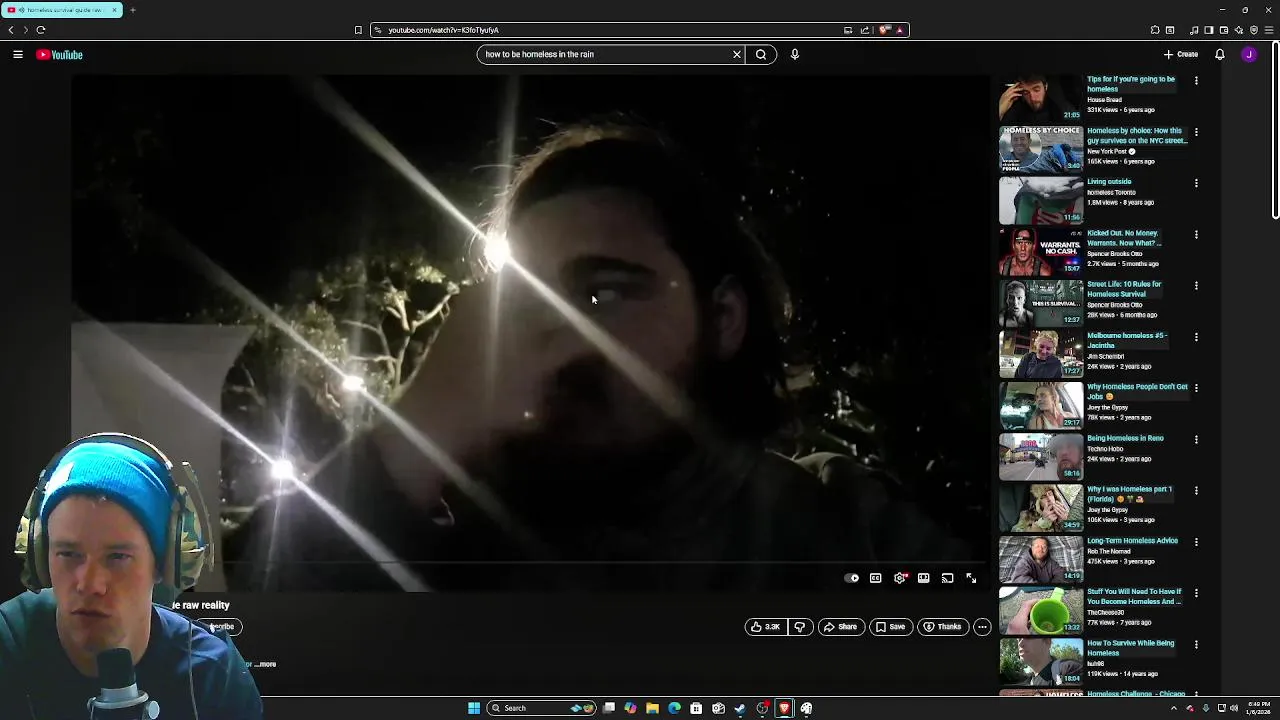
Task: Bookmark this page in the toolbar
Action: [x=358, y=30]
